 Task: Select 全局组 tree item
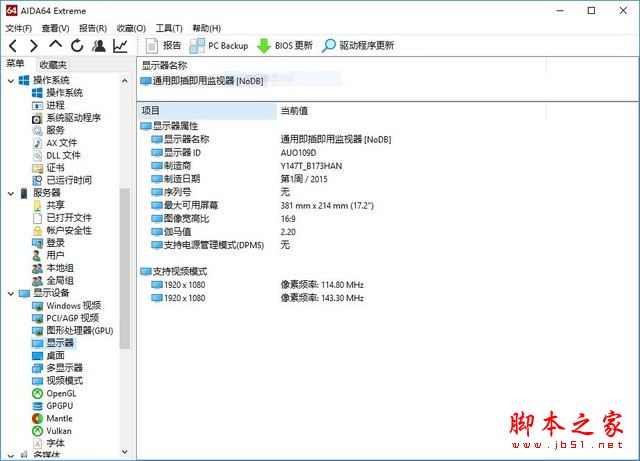[x=53, y=281]
